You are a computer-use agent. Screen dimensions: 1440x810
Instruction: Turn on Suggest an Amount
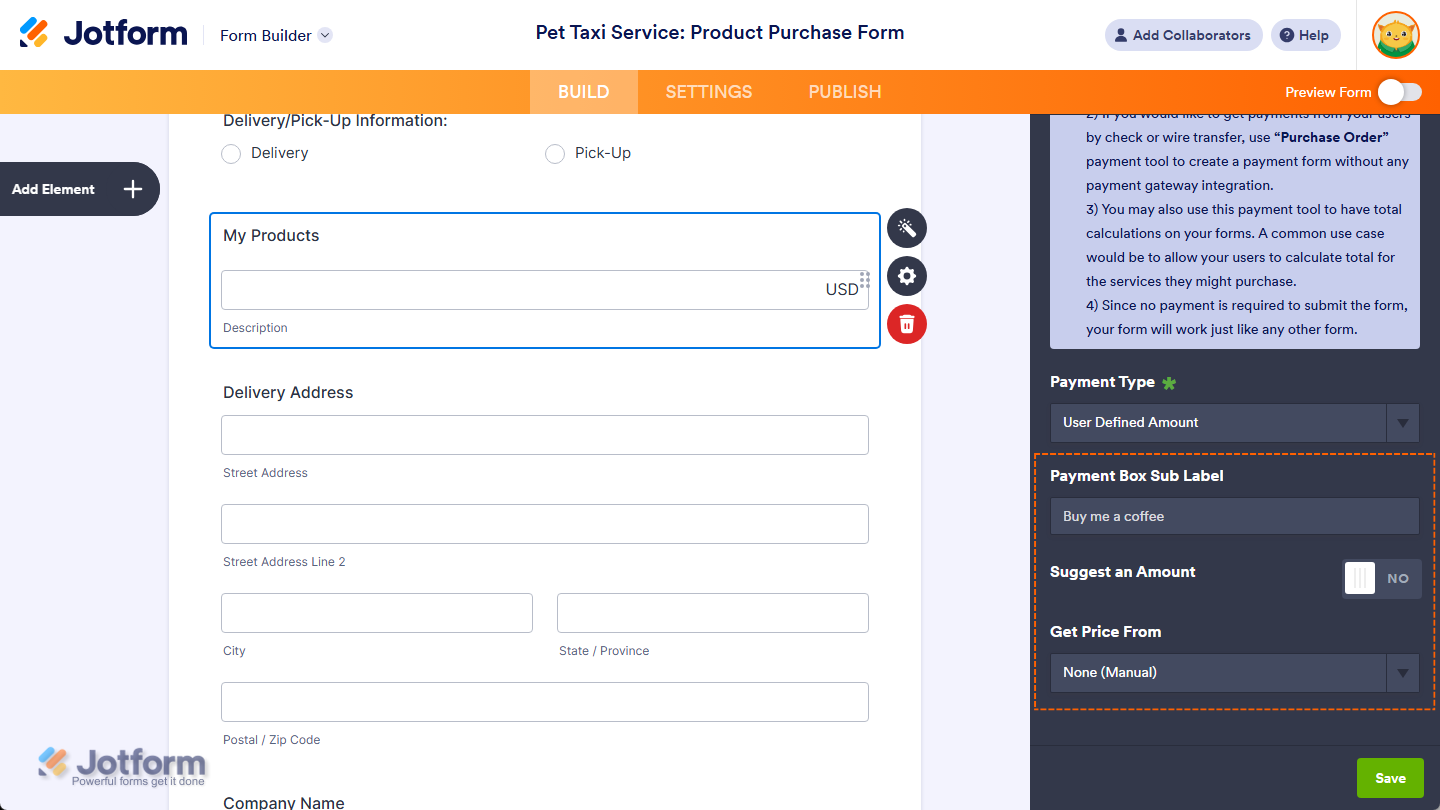tap(1381, 578)
